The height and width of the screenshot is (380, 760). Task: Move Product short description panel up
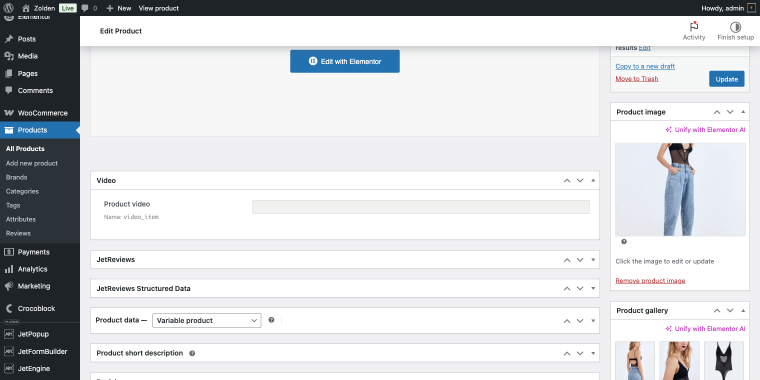567,353
